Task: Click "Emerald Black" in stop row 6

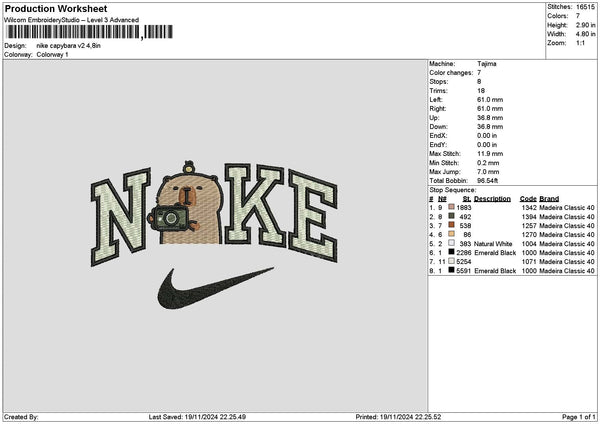Action: [x=495, y=253]
